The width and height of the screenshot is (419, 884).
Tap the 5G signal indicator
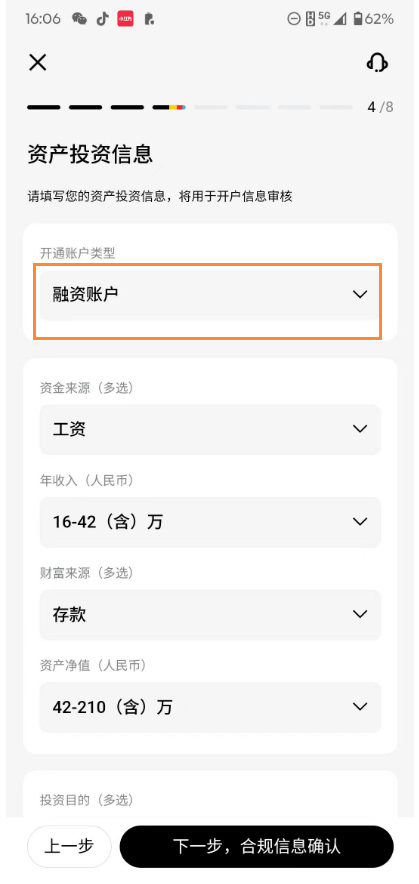pos(324,19)
